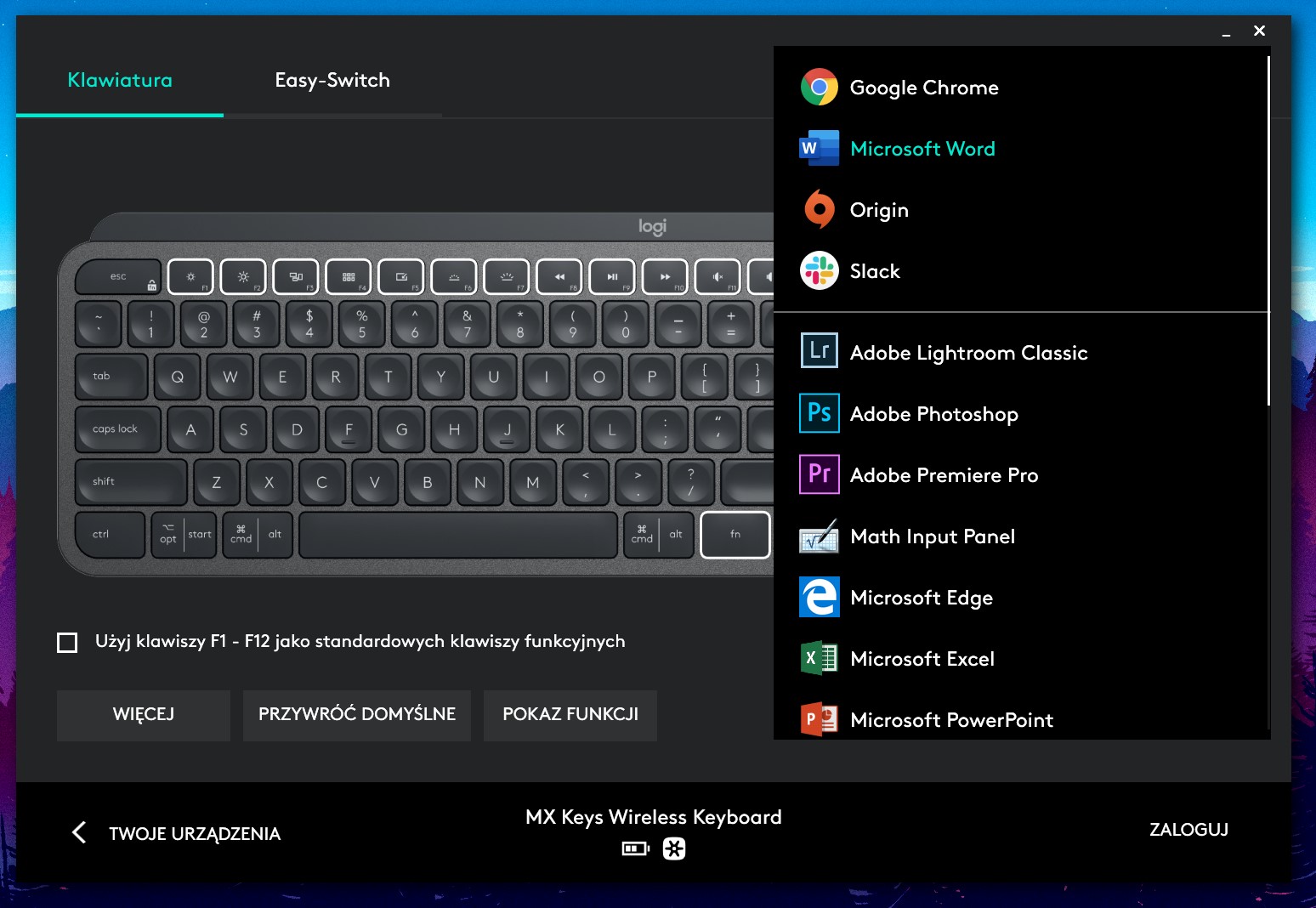This screenshot has width=1316, height=908.
Task: Select the F3 task view key
Action: (x=296, y=277)
